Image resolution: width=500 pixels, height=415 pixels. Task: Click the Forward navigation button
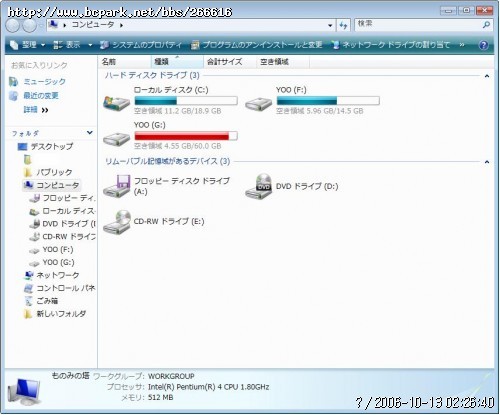click(x=29, y=25)
